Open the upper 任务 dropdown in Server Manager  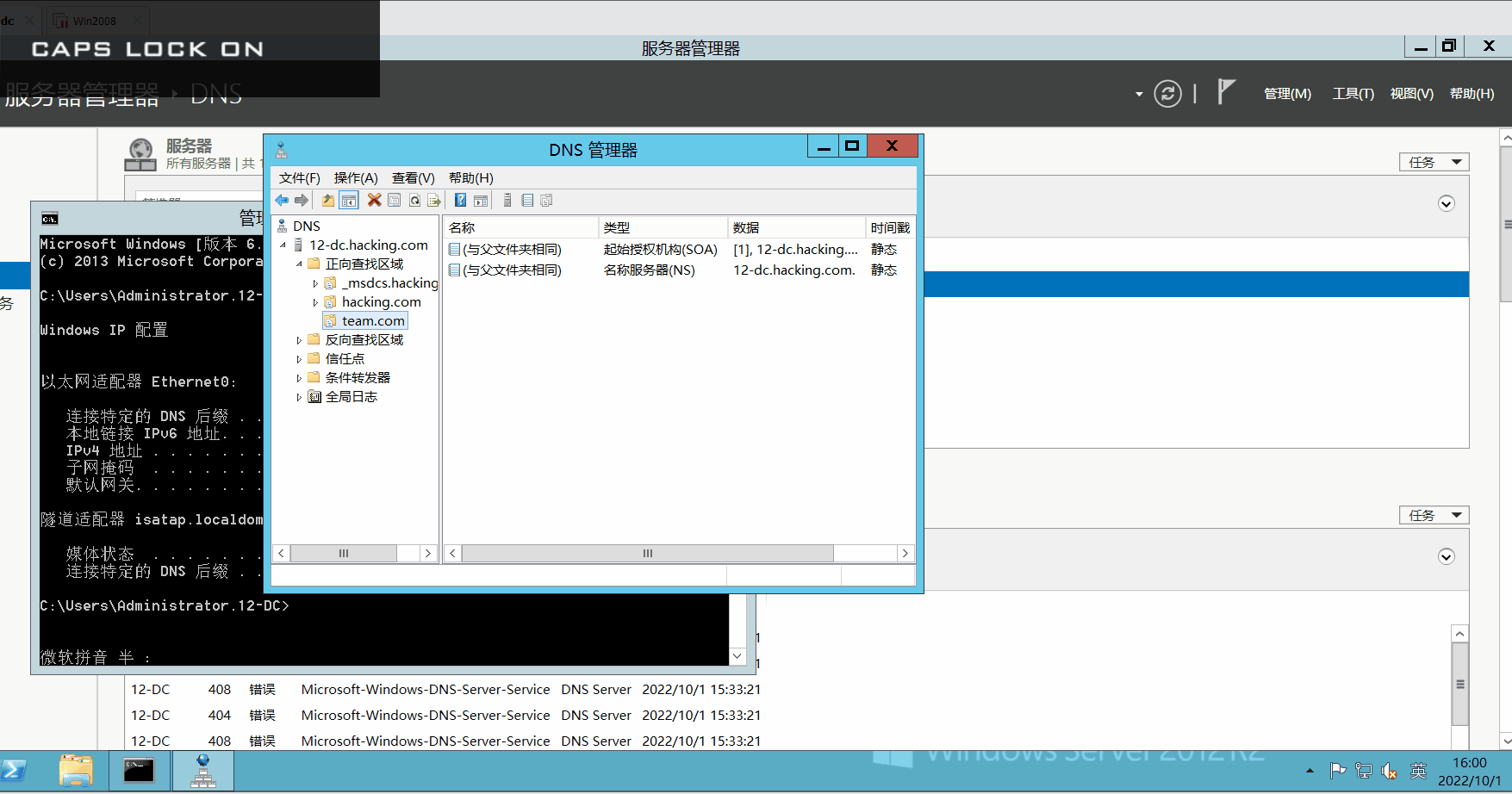[1434, 162]
